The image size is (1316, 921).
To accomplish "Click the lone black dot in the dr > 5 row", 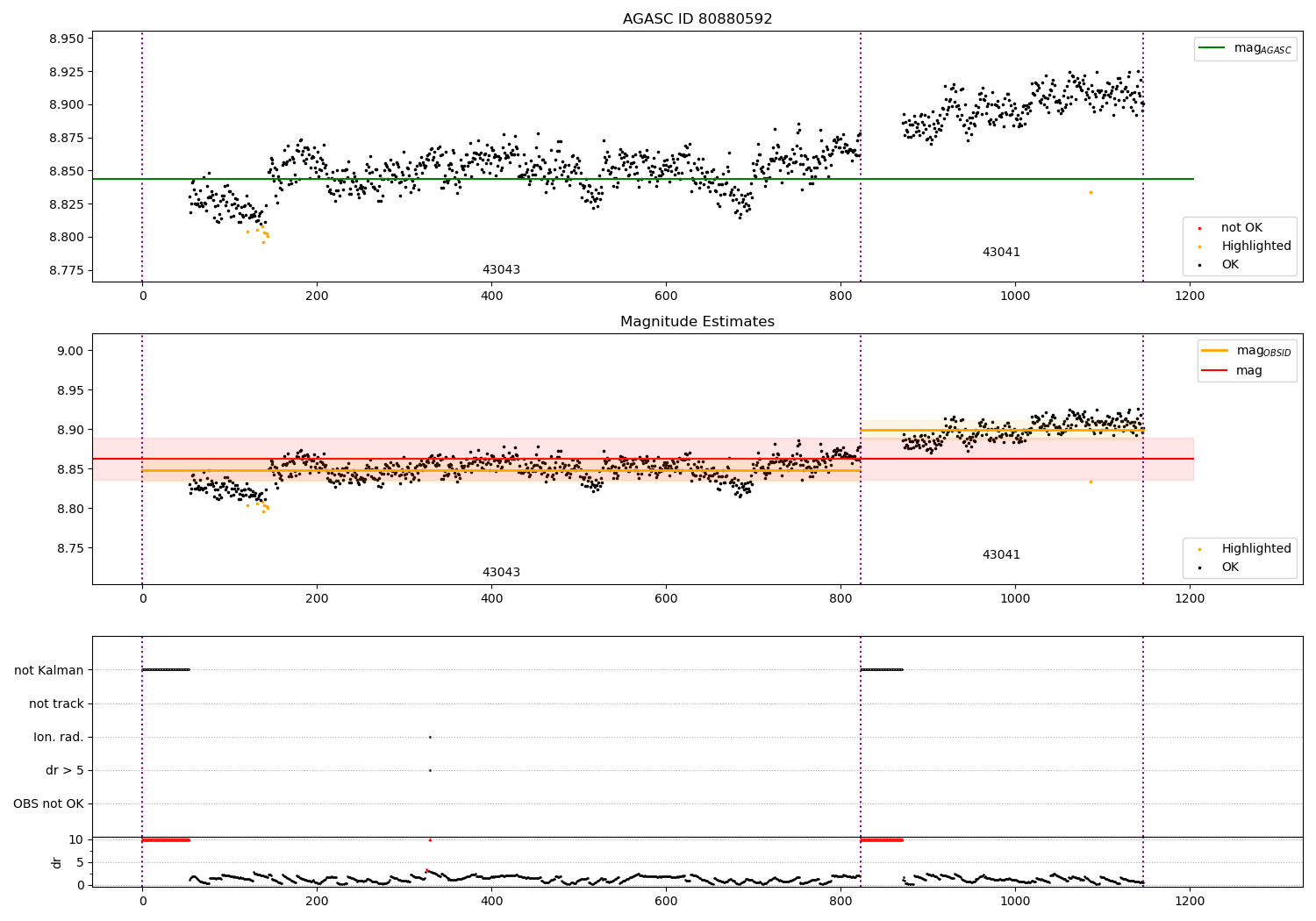I will pos(430,770).
